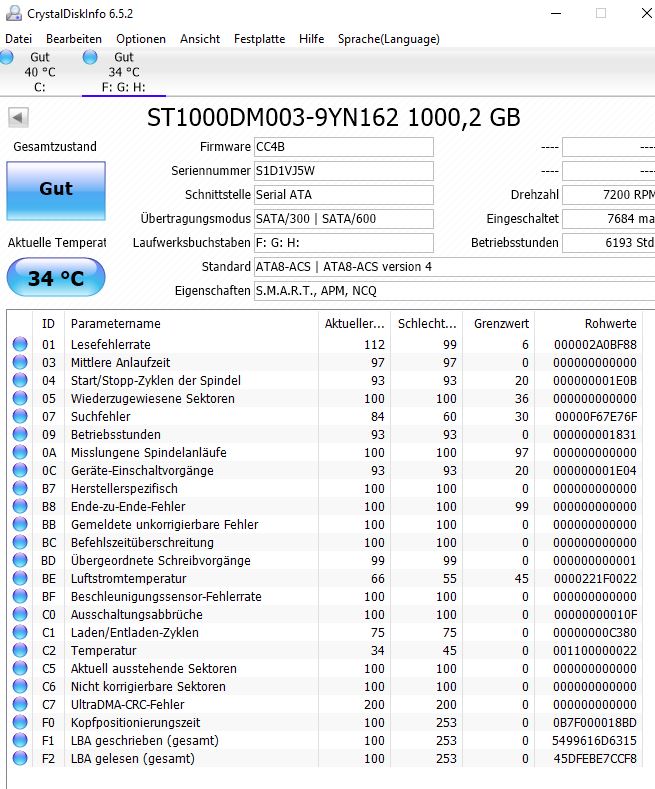Click the Eingeschaltet count value 7684
Viewport: 655px width, 789px height.
608,219
